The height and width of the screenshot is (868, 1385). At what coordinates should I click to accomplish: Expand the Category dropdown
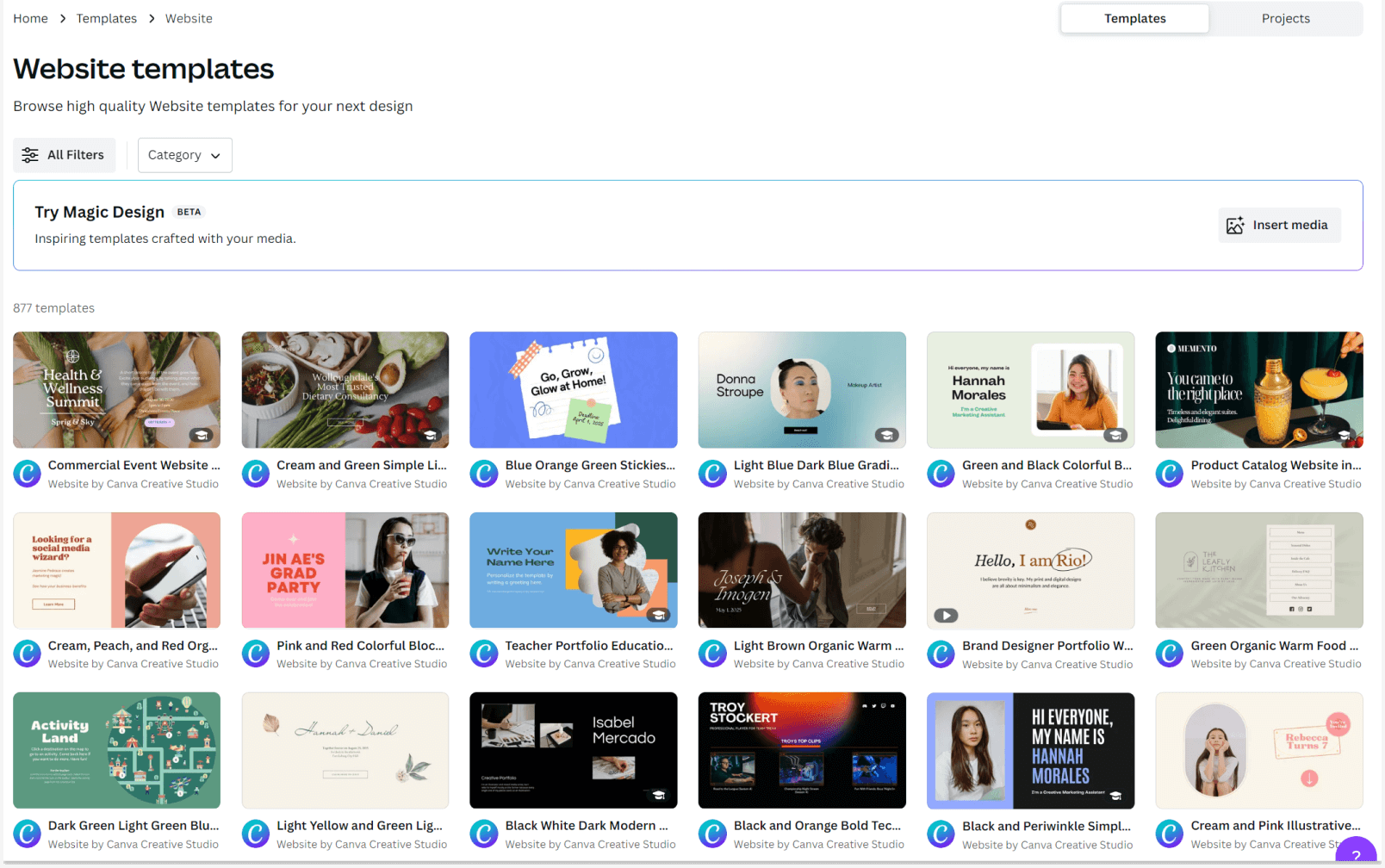pos(184,155)
